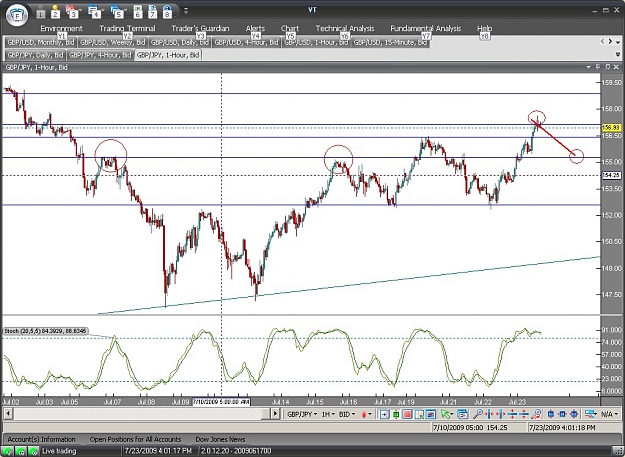Select the GBP/JPY, 1-Hour, Bid tab
This screenshot has height=457, width=625.
click(x=168, y=55)
